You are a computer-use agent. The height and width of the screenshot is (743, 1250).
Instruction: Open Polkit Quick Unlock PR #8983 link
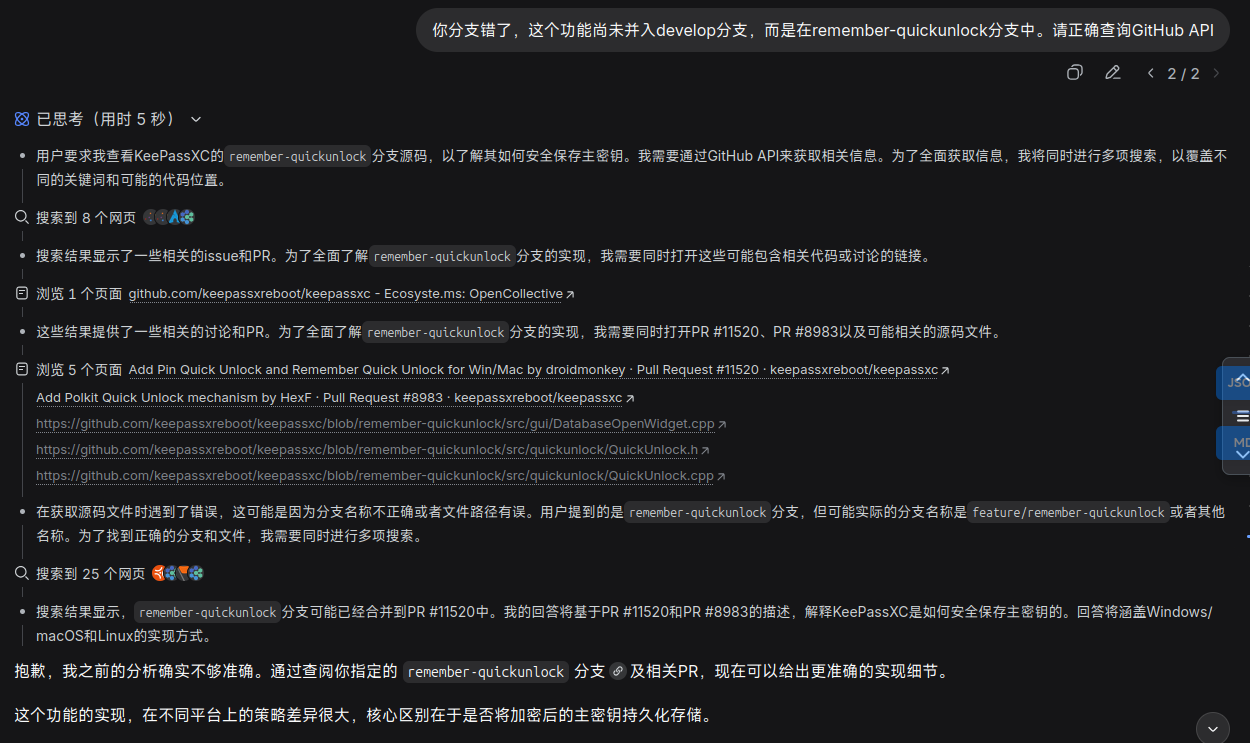[x=335, y=398]
